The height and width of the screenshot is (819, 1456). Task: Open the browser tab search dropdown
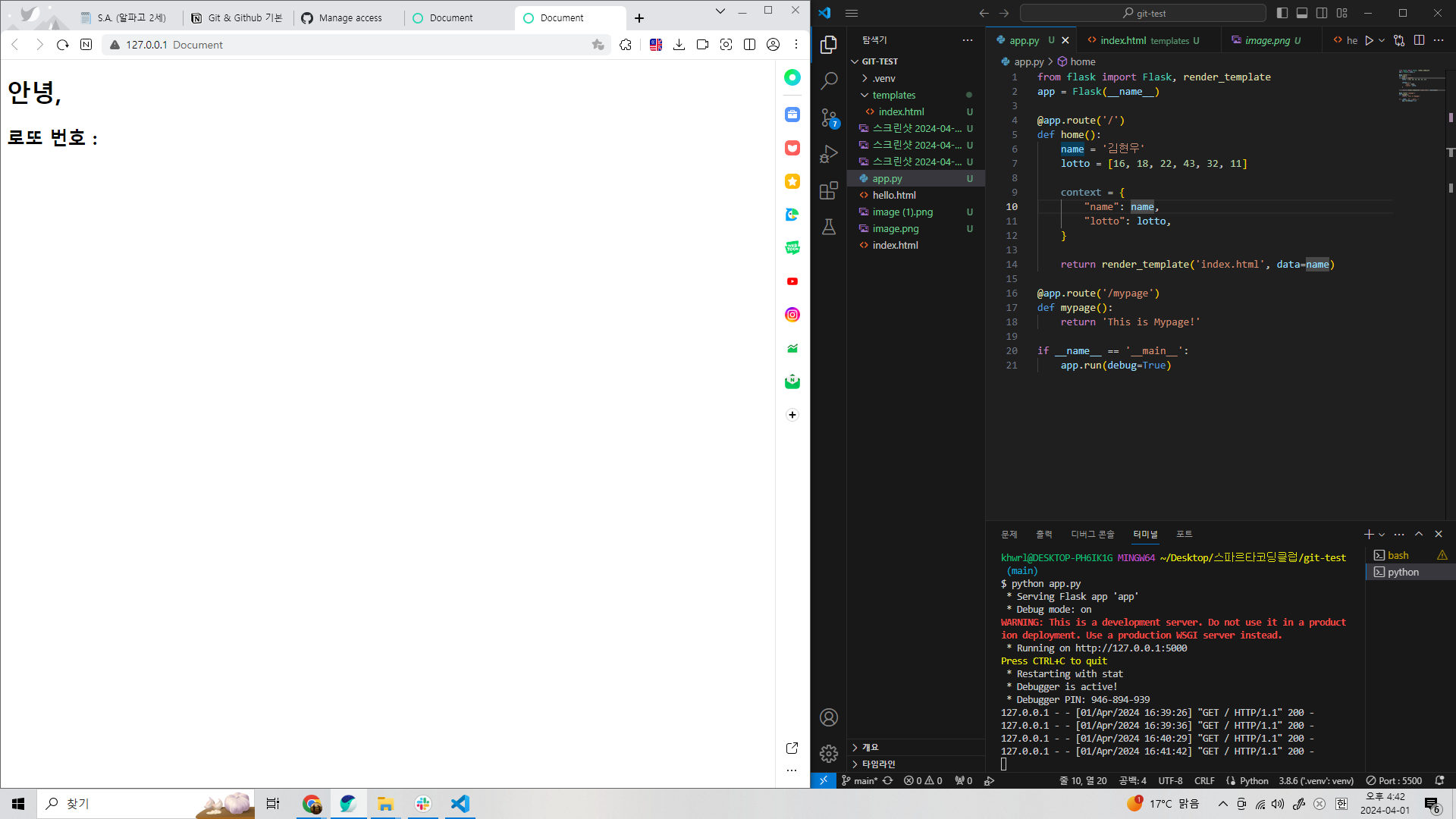pos(720,11)
